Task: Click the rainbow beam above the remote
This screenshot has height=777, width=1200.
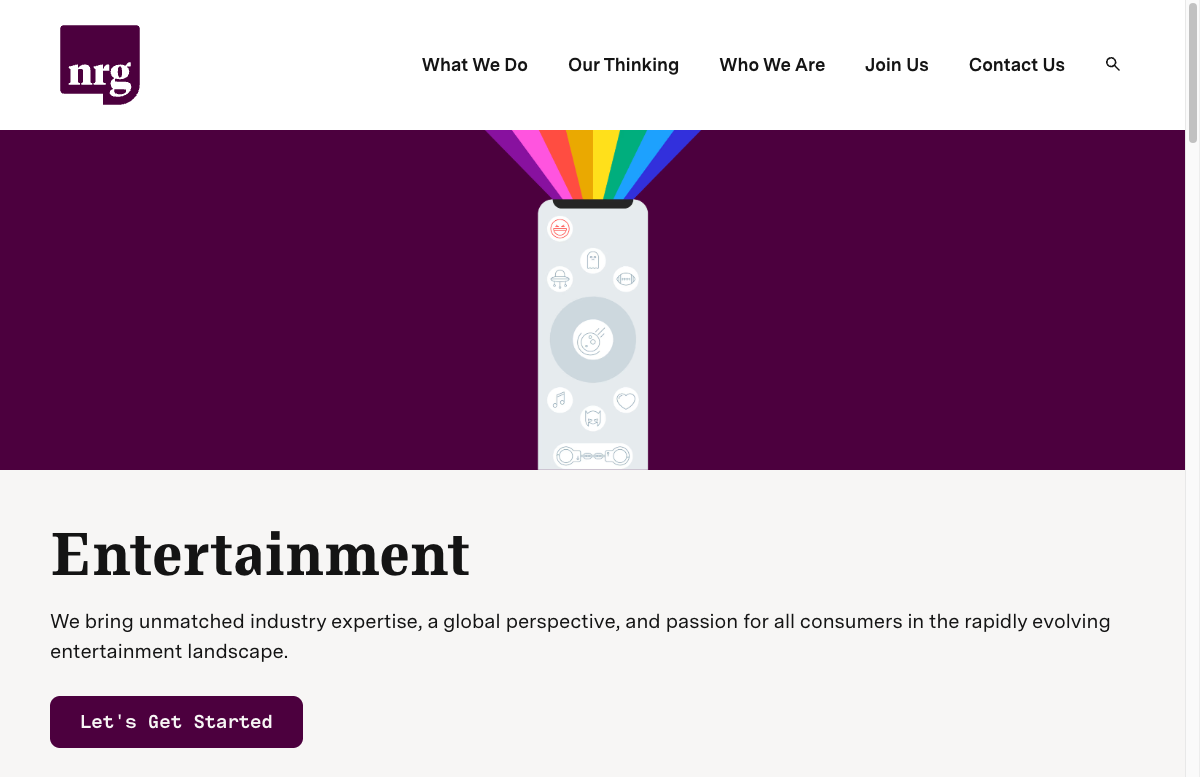Action: [x=593, y=160]
